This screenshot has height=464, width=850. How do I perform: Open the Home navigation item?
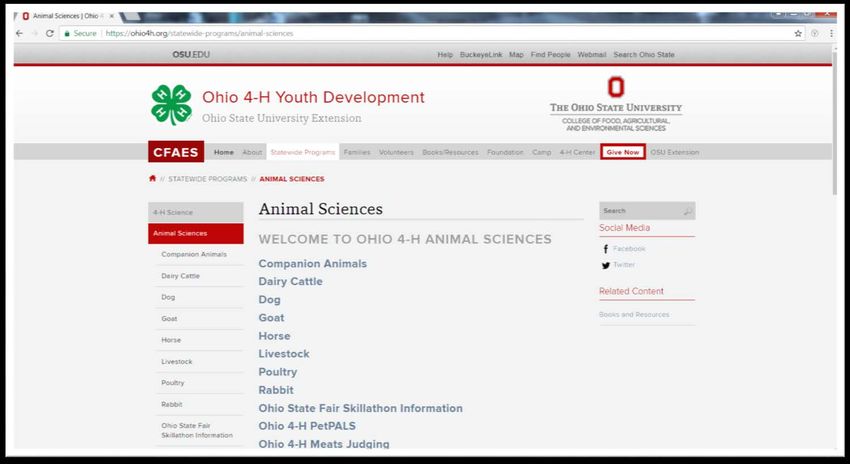[x=224, y=152]
